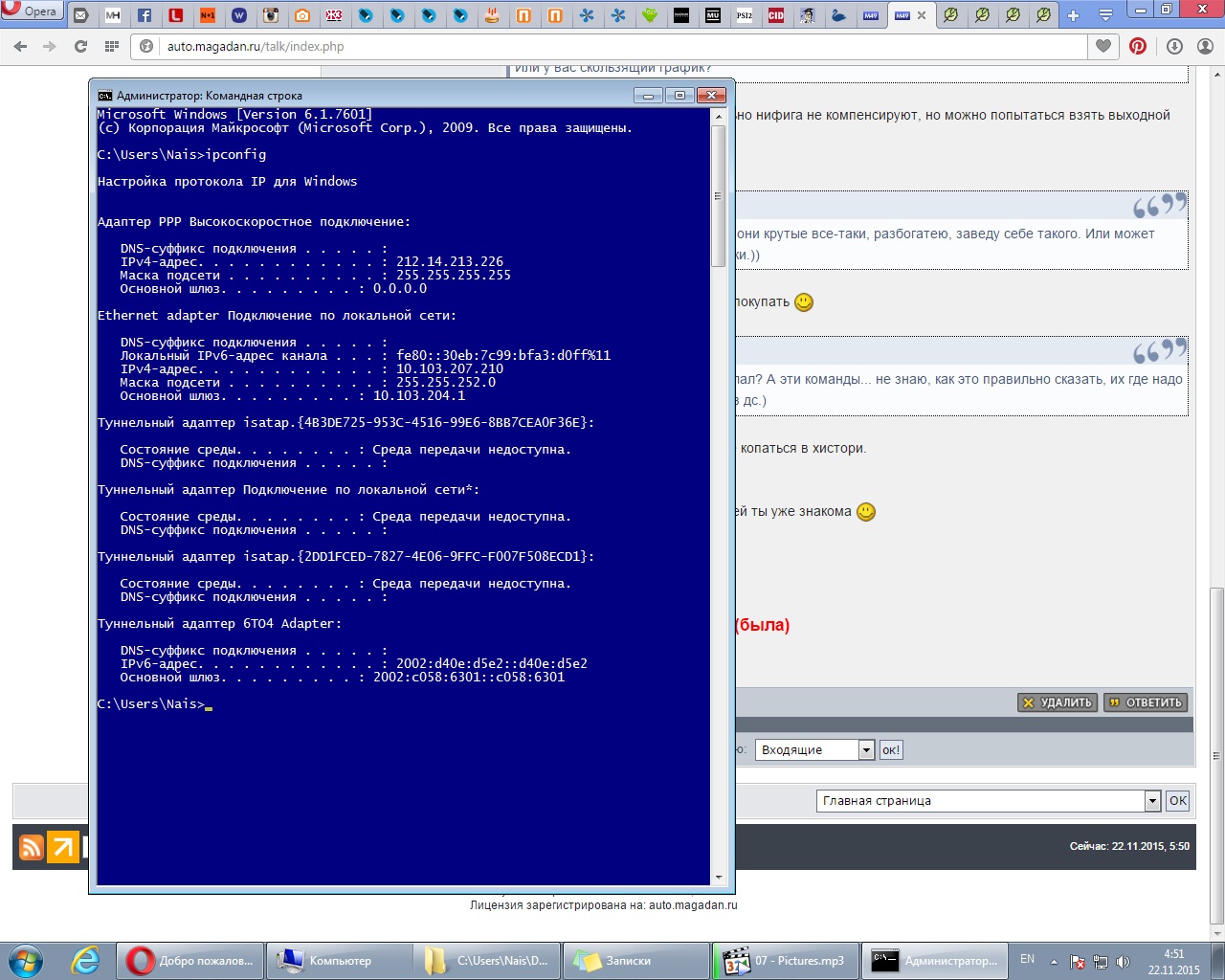Open Internet Explorer from the taskbar
This screenshot has width=1225, height=980.
coord(86,960)
